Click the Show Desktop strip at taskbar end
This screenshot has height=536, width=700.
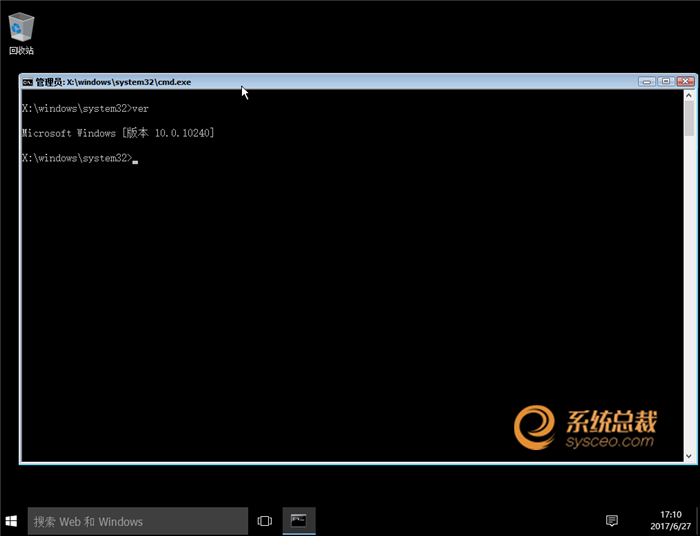tap(697, 521)
